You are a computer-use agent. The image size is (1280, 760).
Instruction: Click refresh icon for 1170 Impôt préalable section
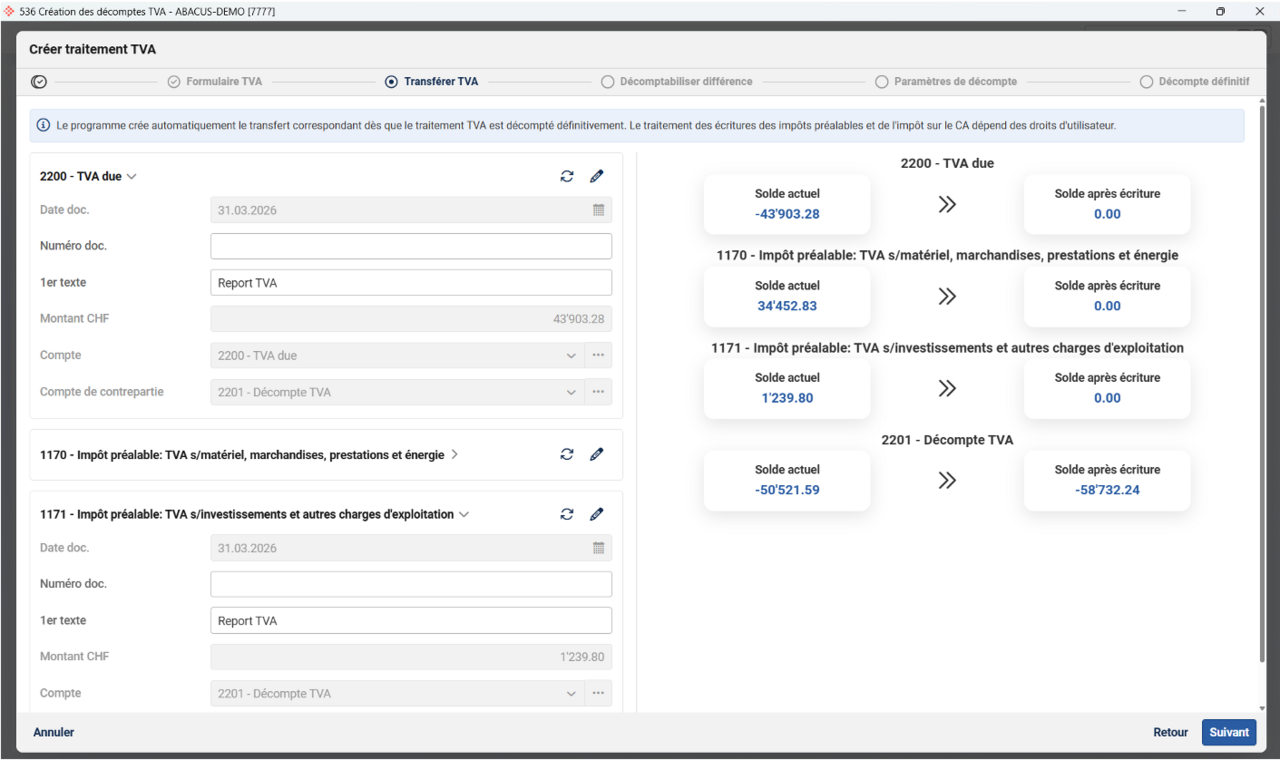pyautogui.click(x=567, y=454)
